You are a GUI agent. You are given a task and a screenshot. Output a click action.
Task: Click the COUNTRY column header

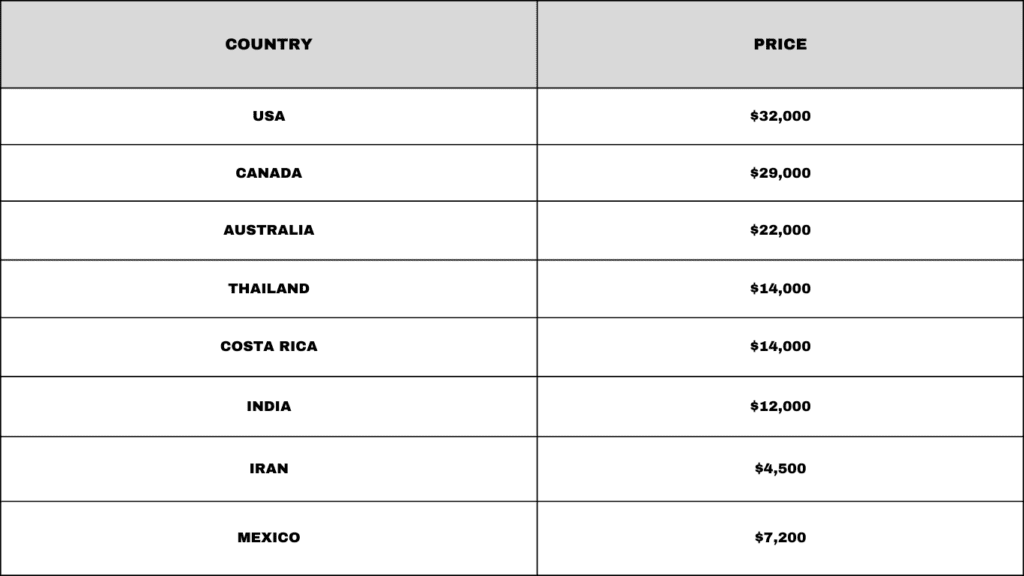tap(268, 44)
